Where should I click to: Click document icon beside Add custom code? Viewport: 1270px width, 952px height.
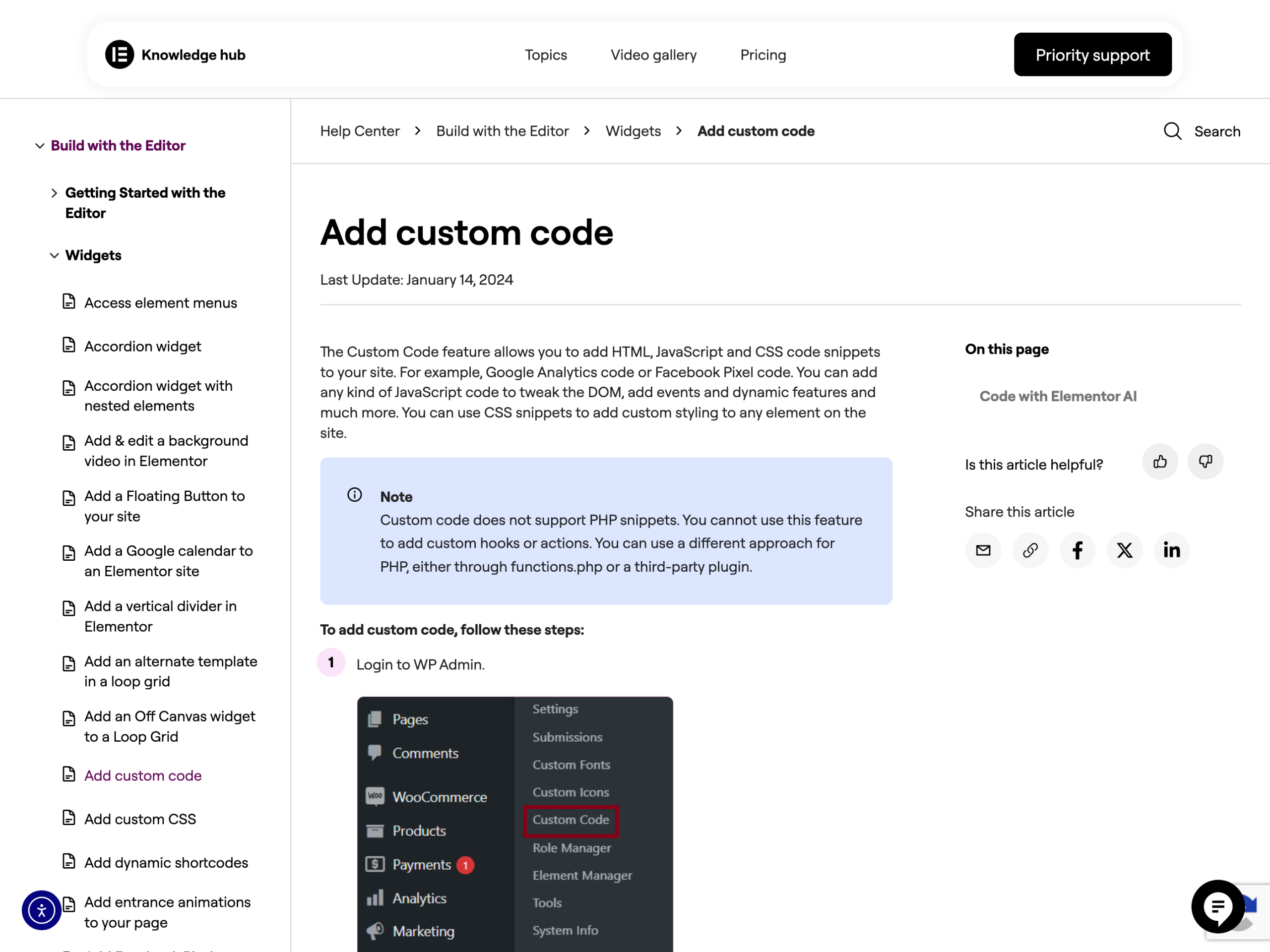[69, 774]
